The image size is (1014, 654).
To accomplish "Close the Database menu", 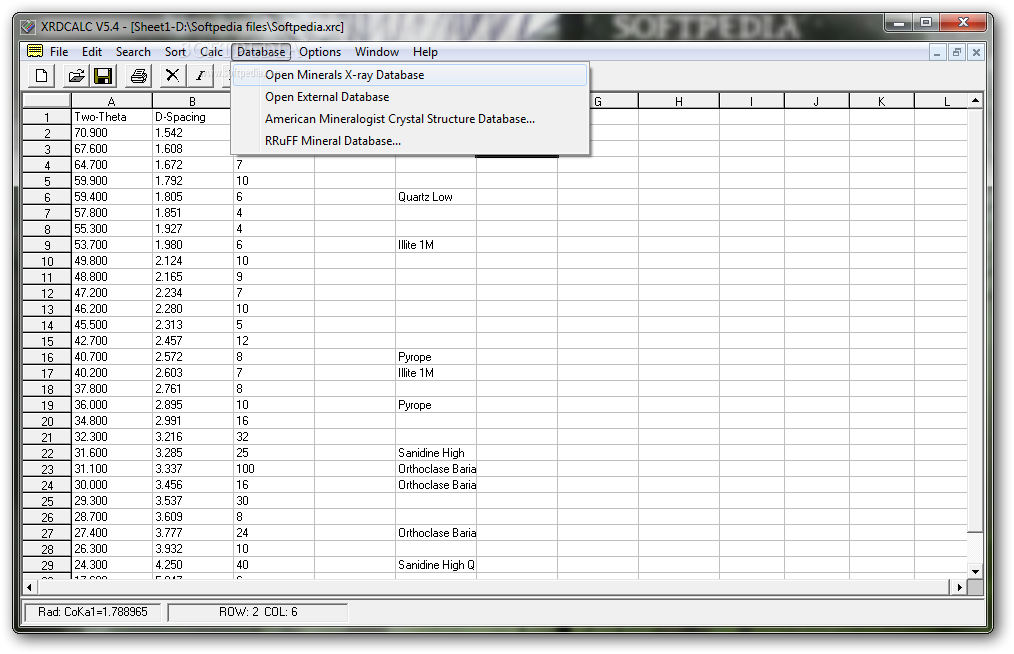I will pos(261,52).
